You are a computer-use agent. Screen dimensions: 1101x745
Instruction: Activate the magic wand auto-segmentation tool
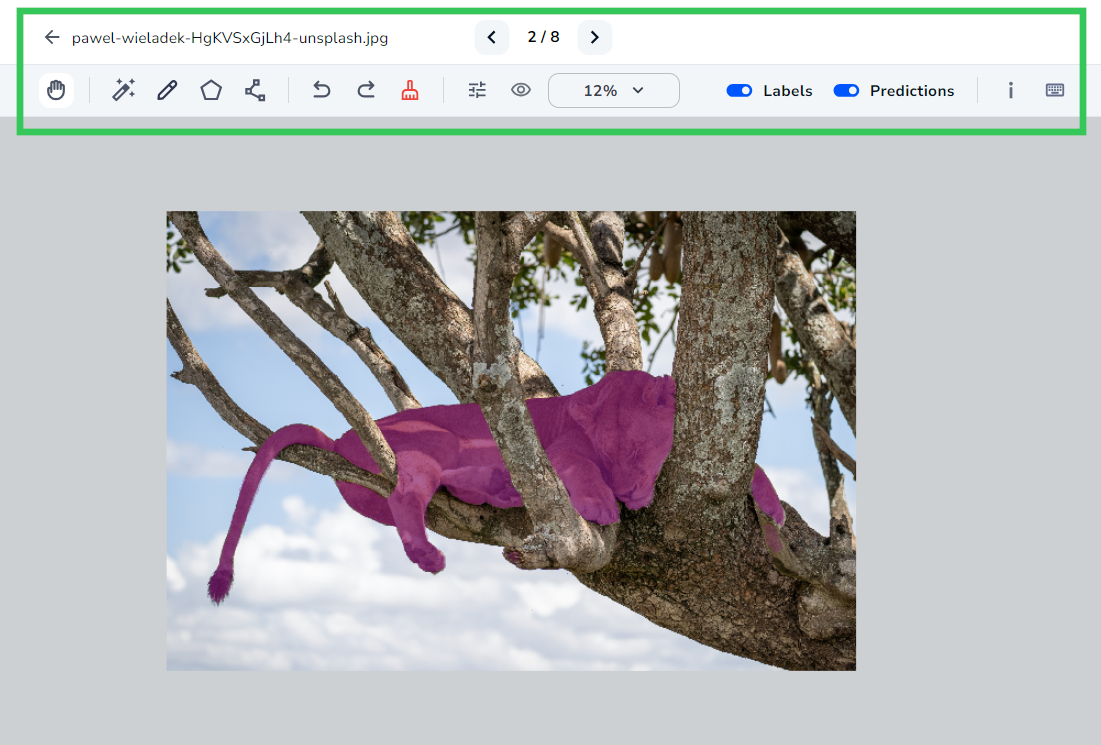(x=123, y=90)
